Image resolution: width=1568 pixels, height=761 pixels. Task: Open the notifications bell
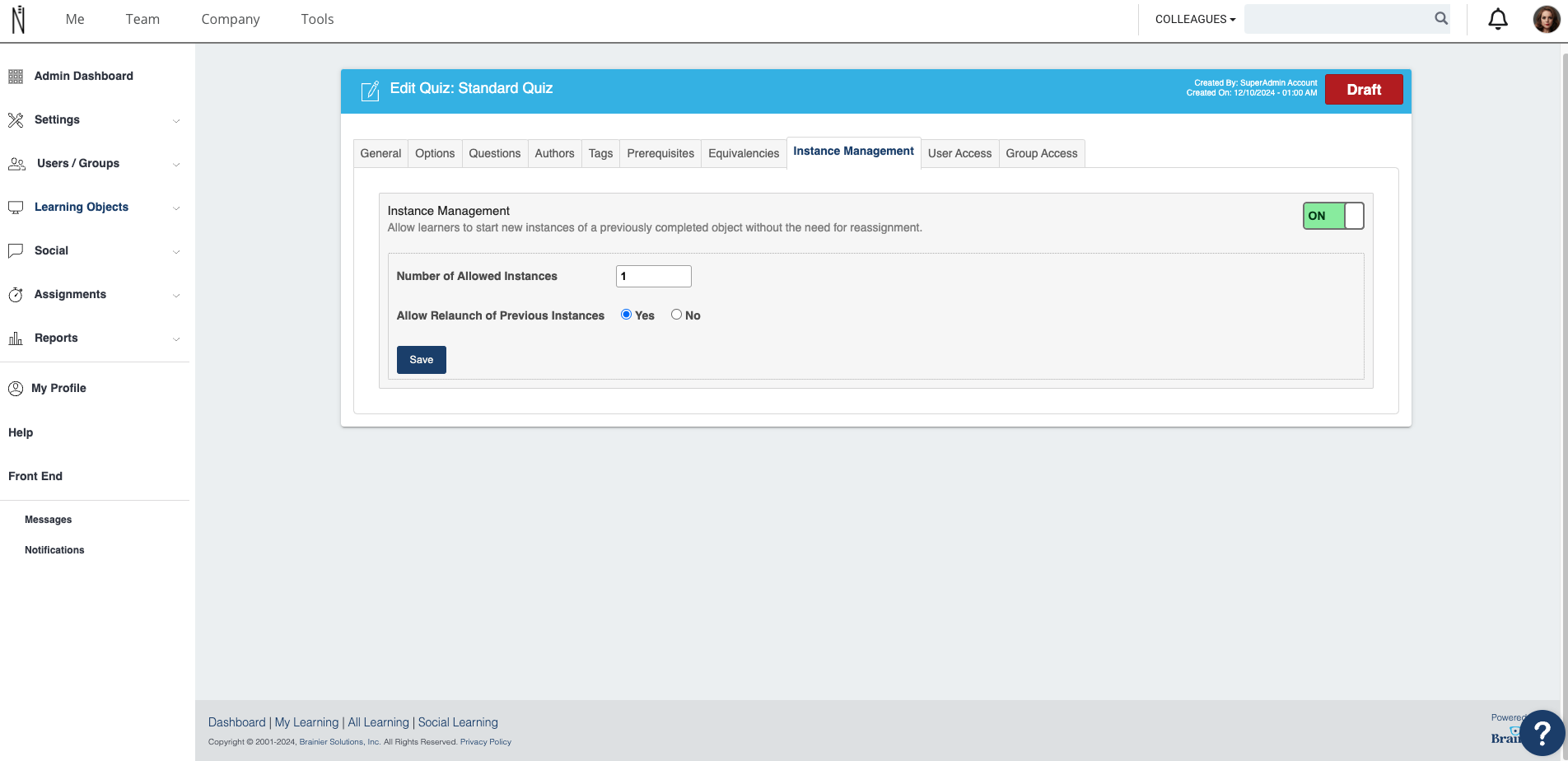pyautogui.click(x=1498, y=19)
